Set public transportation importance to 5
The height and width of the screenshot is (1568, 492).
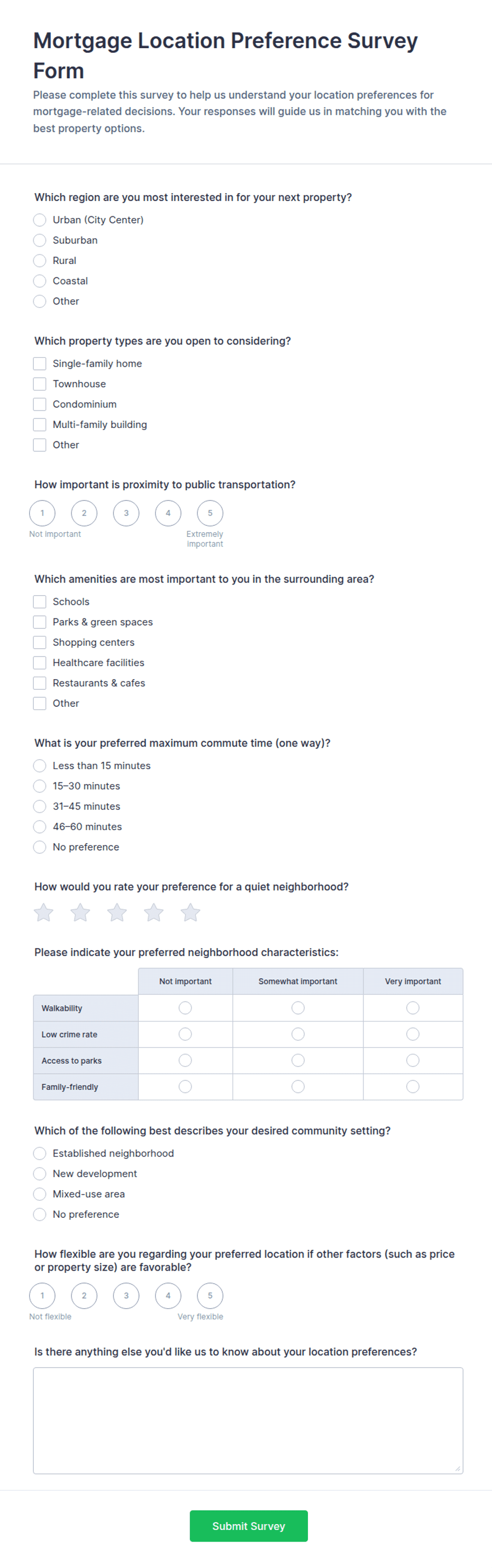coord(210,513)
